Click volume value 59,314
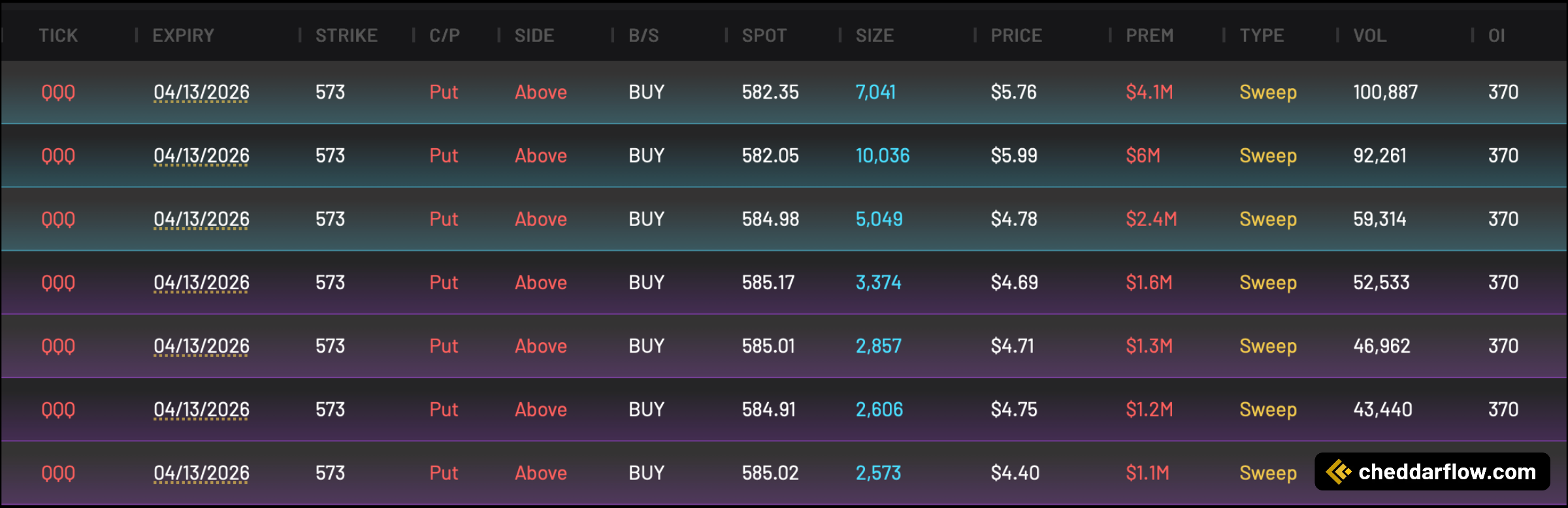The height and width of the screenshot is (508, 1568). 1380,219
